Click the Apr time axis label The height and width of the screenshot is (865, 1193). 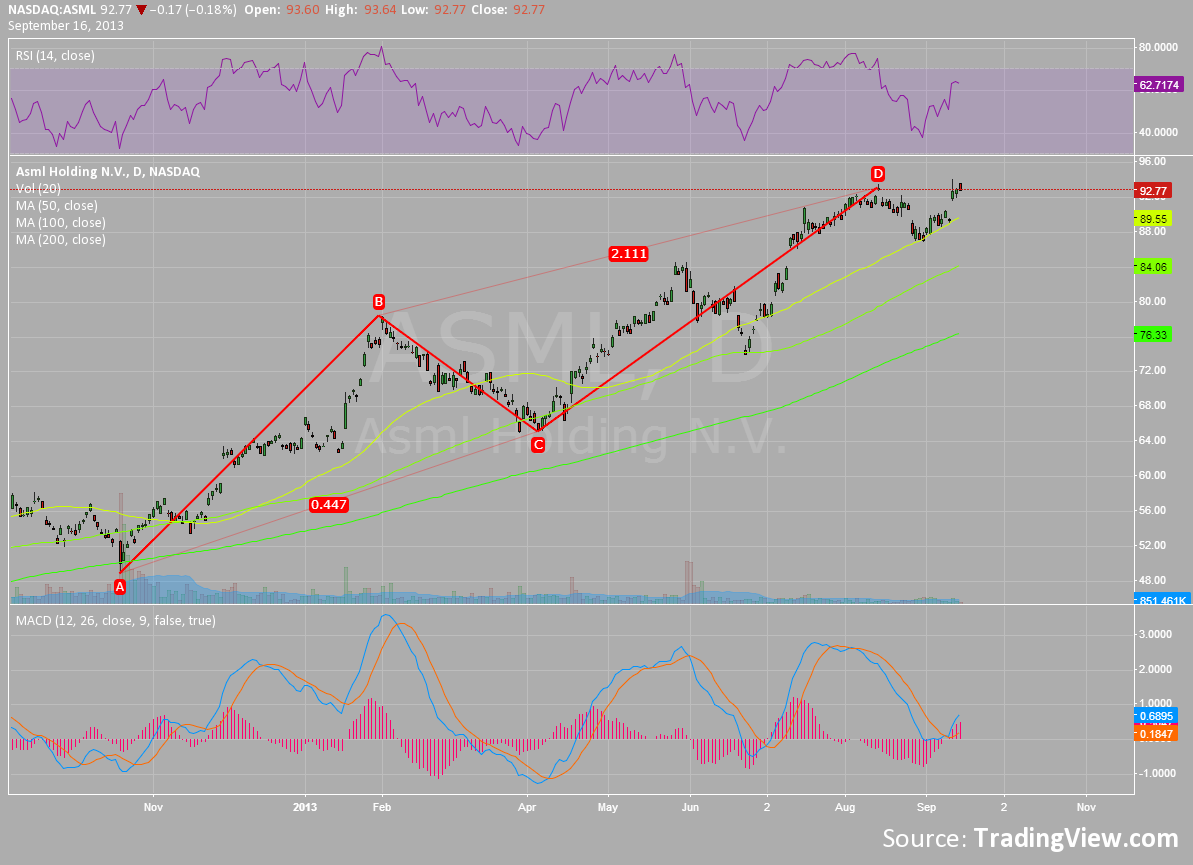[x=527, y=807]
